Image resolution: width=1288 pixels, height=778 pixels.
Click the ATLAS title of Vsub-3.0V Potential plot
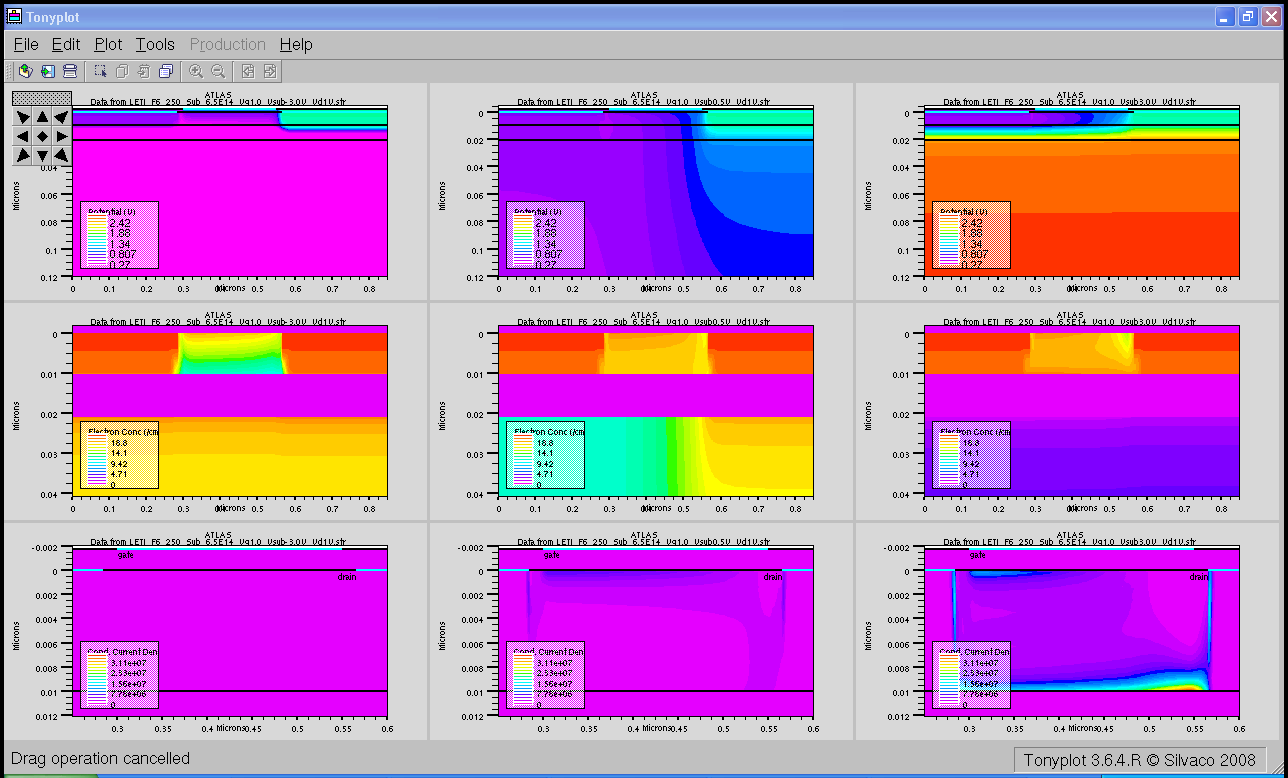(x=217, y=95)
